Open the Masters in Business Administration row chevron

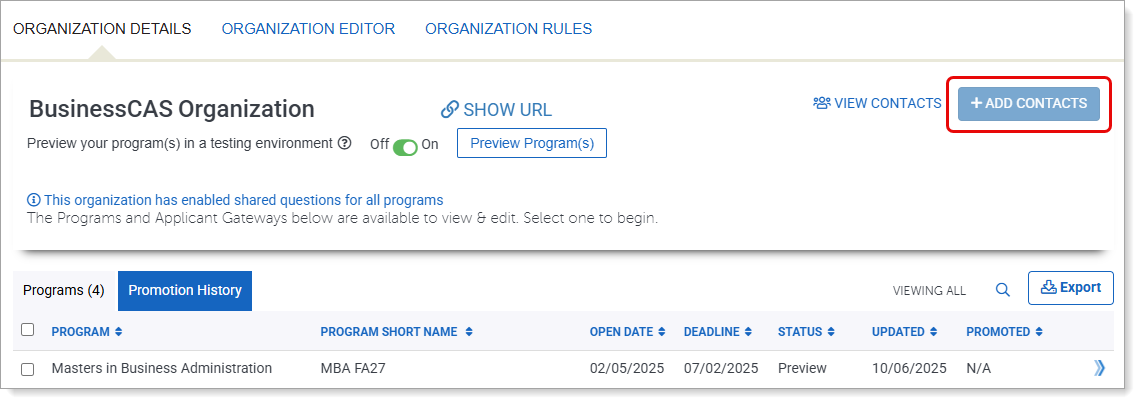[x=1100, y=368]
